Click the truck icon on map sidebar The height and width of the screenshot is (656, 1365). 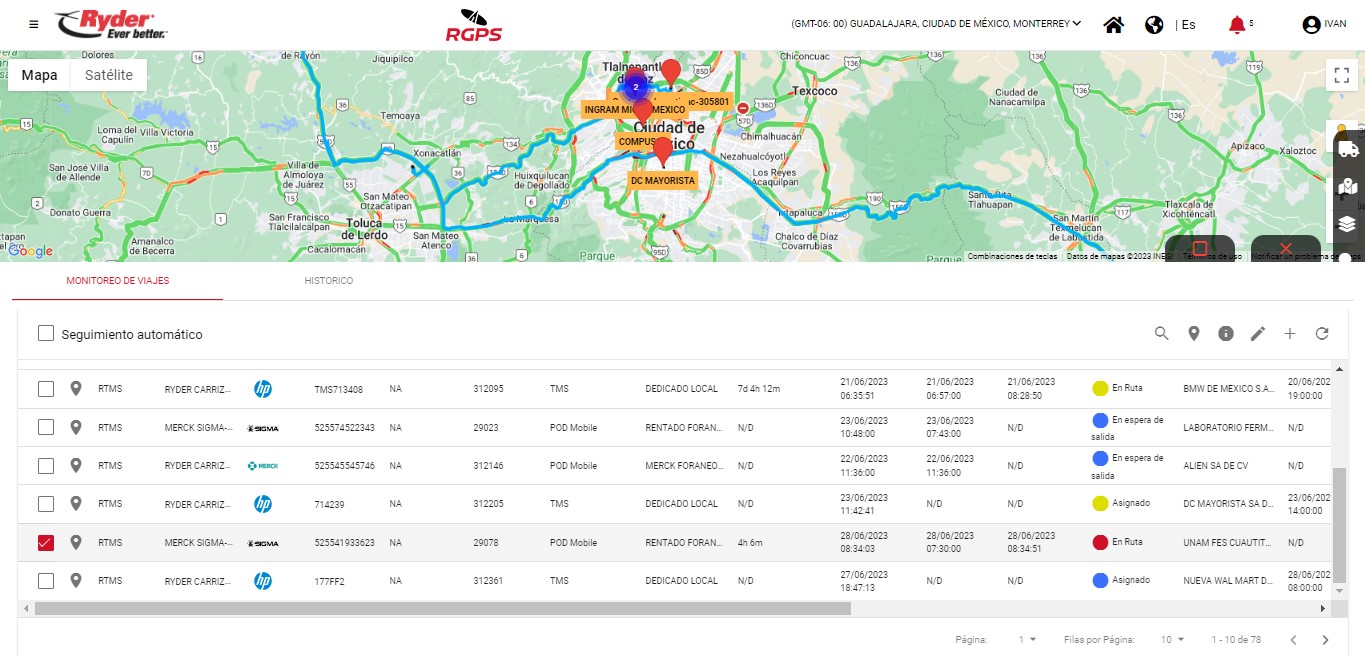point(1347,149)
